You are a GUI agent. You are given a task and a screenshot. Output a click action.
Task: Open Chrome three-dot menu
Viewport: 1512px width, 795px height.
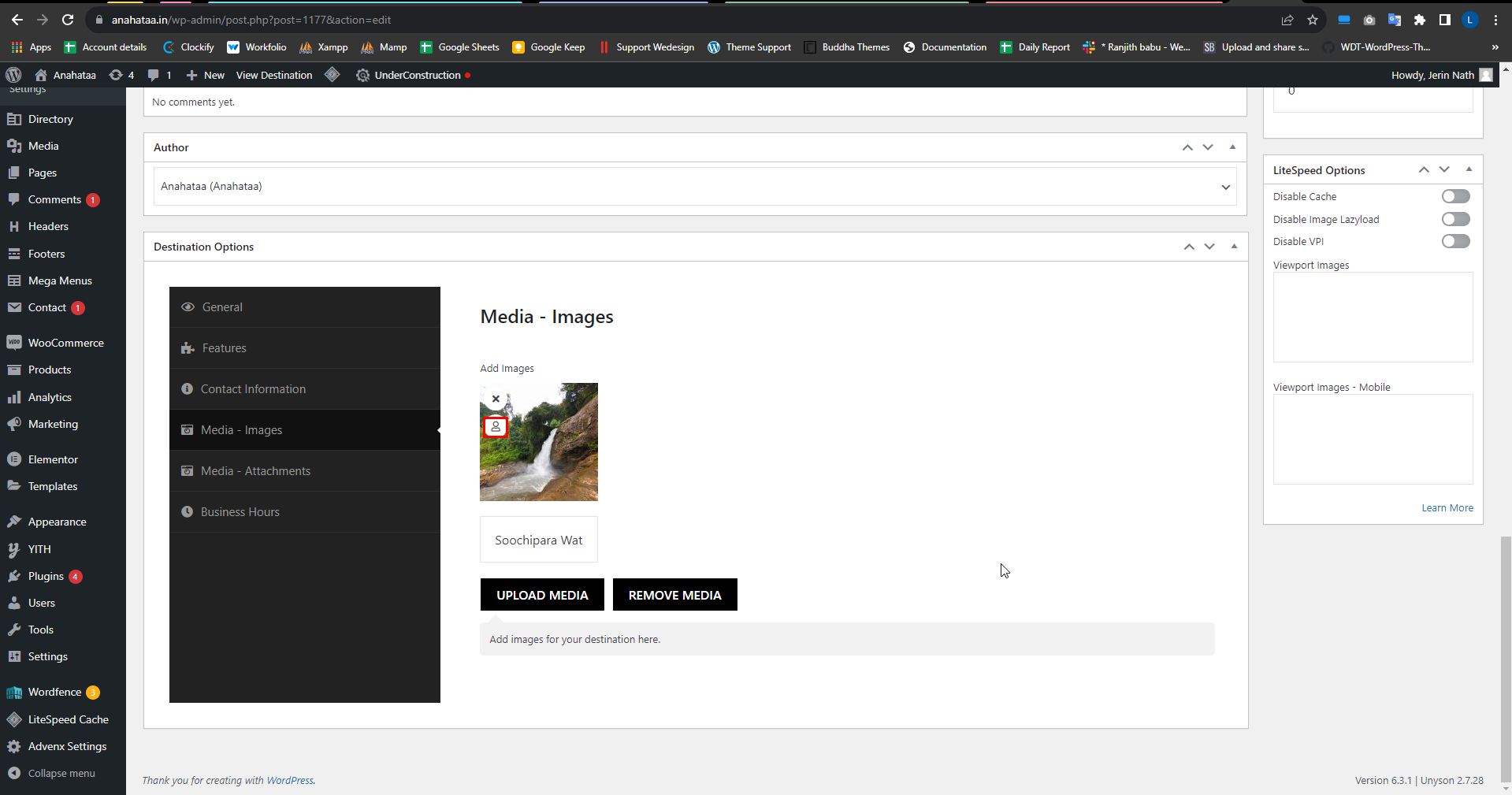click(x=1495, y=20)
